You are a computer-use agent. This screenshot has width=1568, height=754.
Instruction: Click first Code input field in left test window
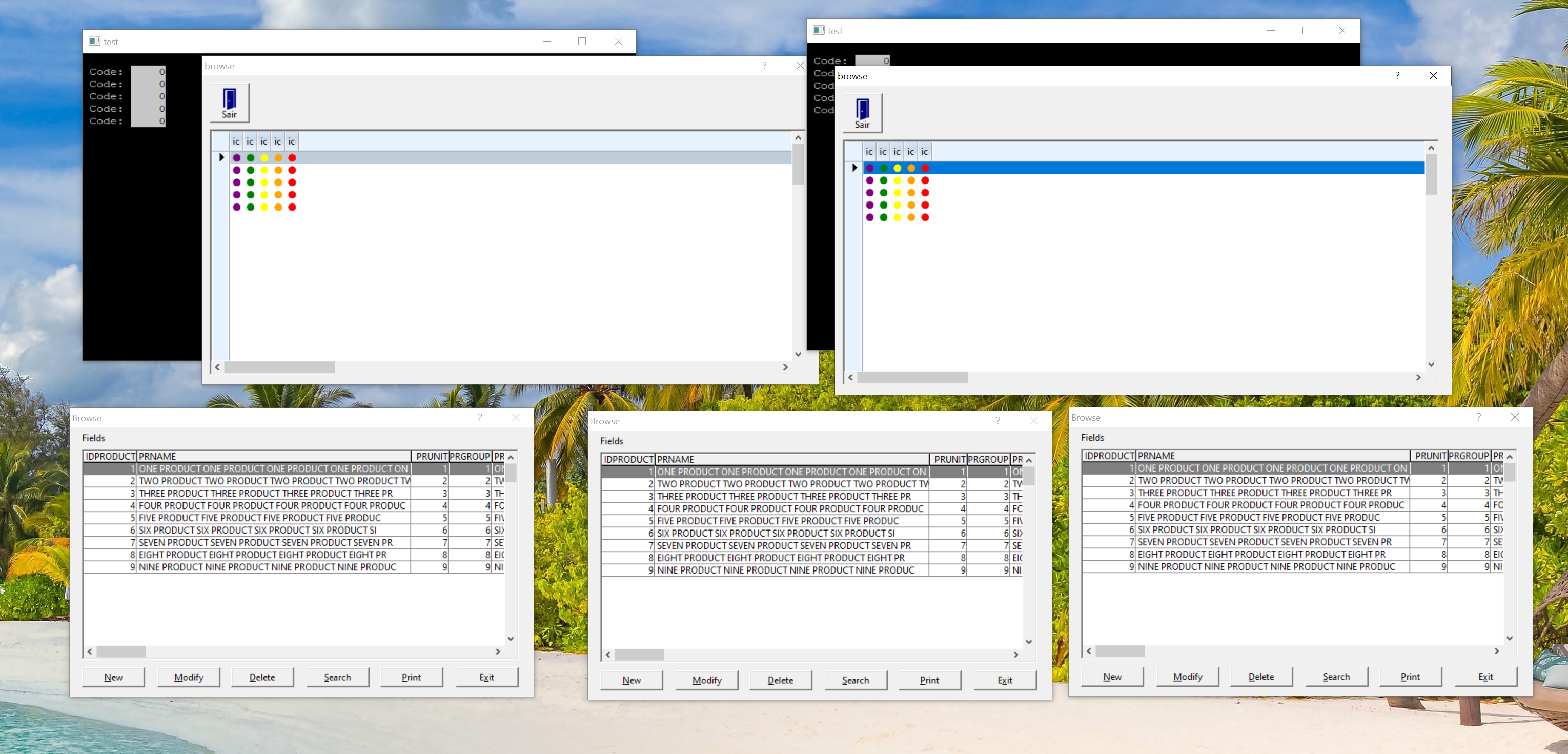(x=148, y=72)
